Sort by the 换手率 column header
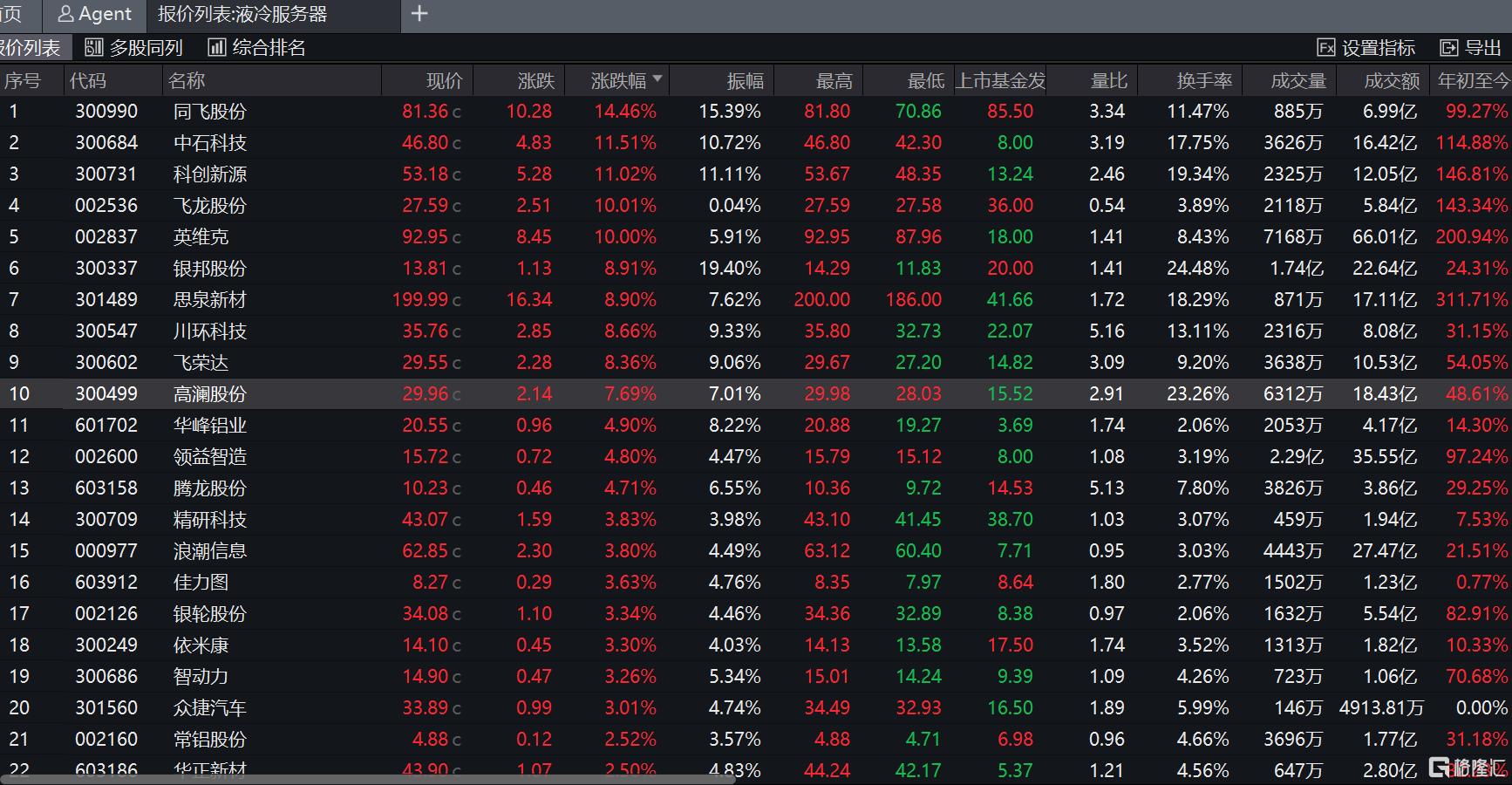Image resolution: width=1512 pixels, height=785 pixels. pos(1204,81)
